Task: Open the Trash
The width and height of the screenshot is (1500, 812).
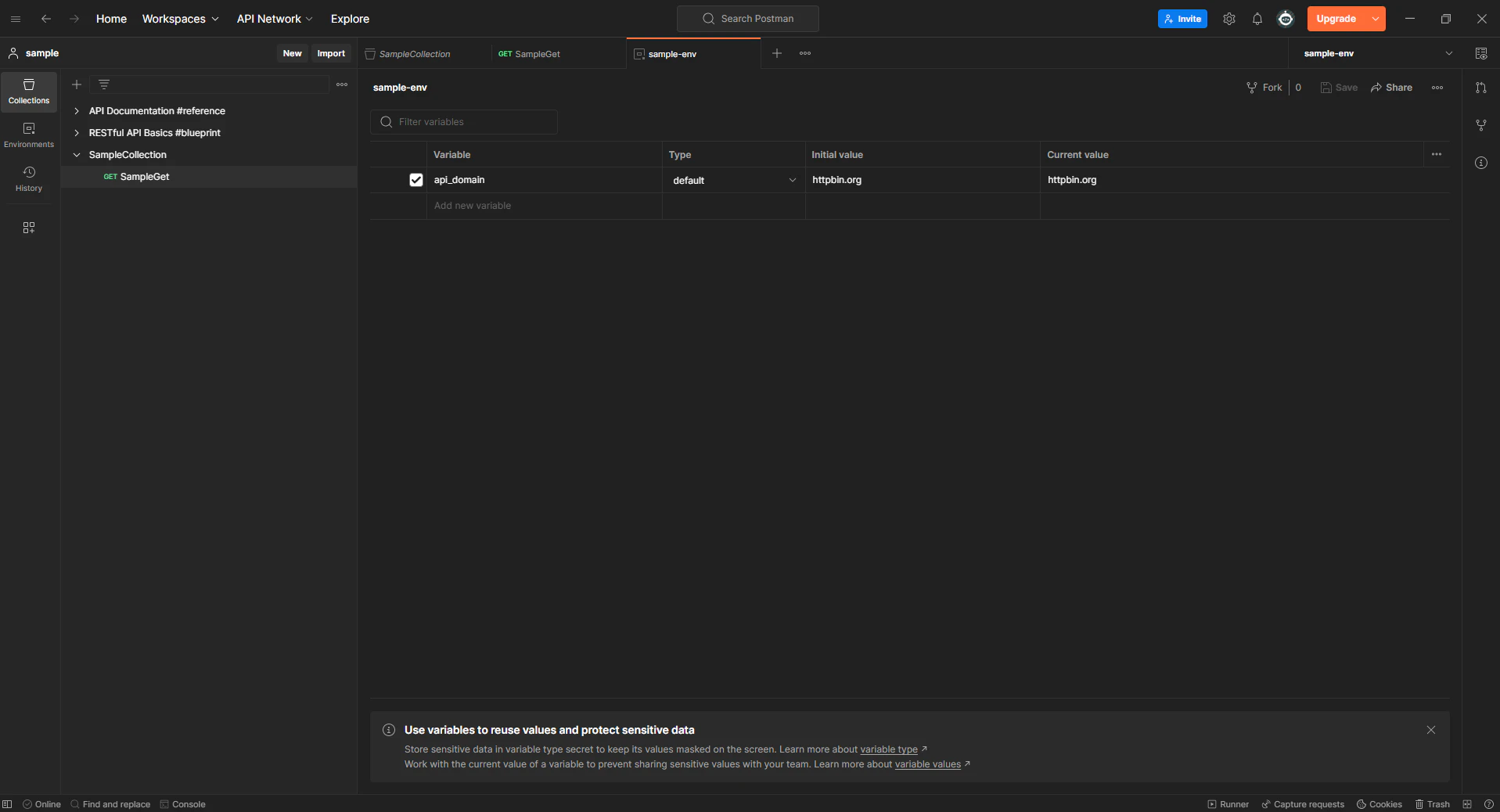Action: (x=1433, y=804)
